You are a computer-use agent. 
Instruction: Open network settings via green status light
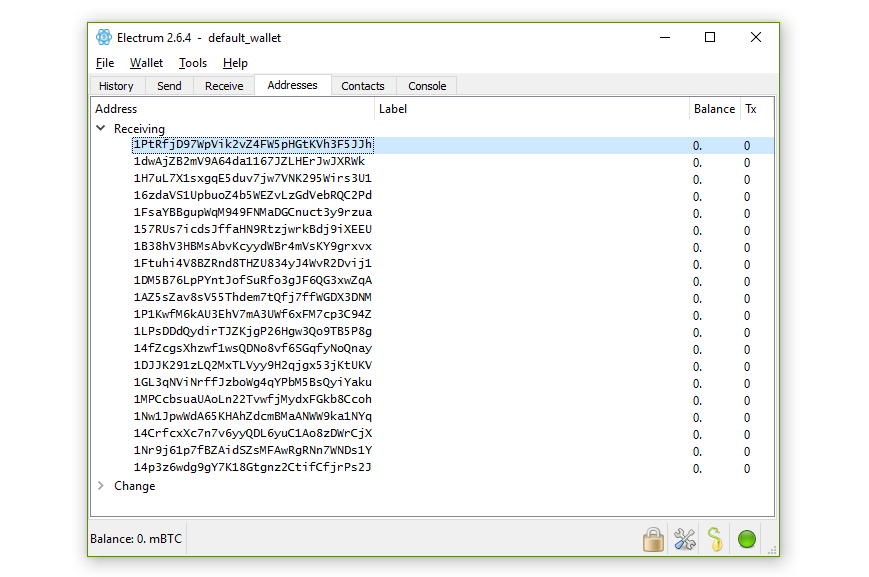click(747, 539)
